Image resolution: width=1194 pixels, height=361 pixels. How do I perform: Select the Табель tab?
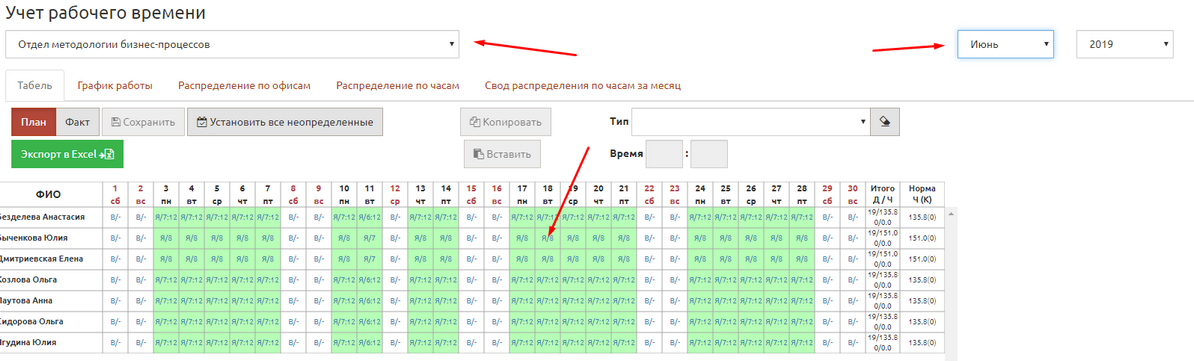(35, 86)
